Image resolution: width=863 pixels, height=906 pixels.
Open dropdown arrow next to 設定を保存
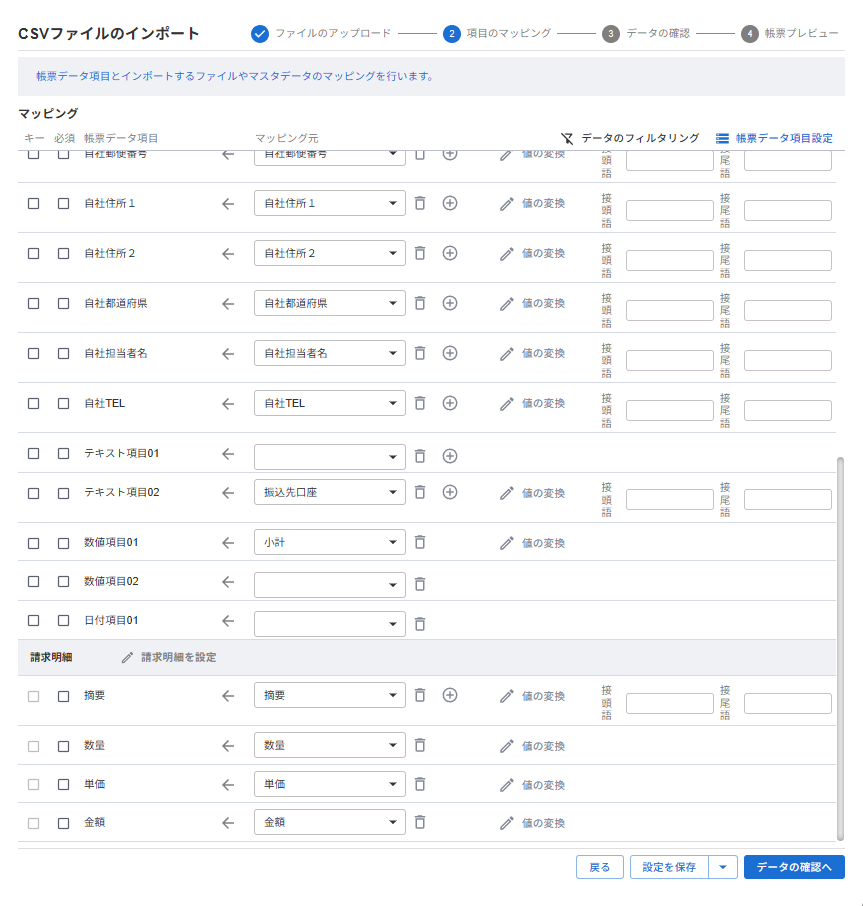point(722,867)
